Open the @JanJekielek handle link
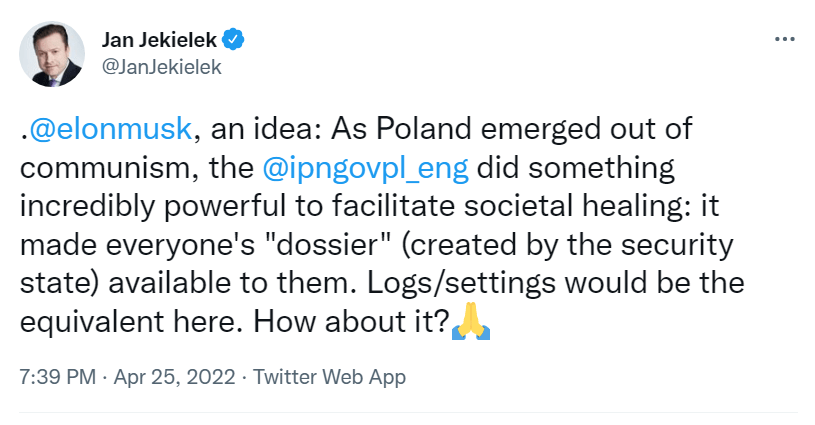This screenshot has width=815, height=425. point(161,67)
